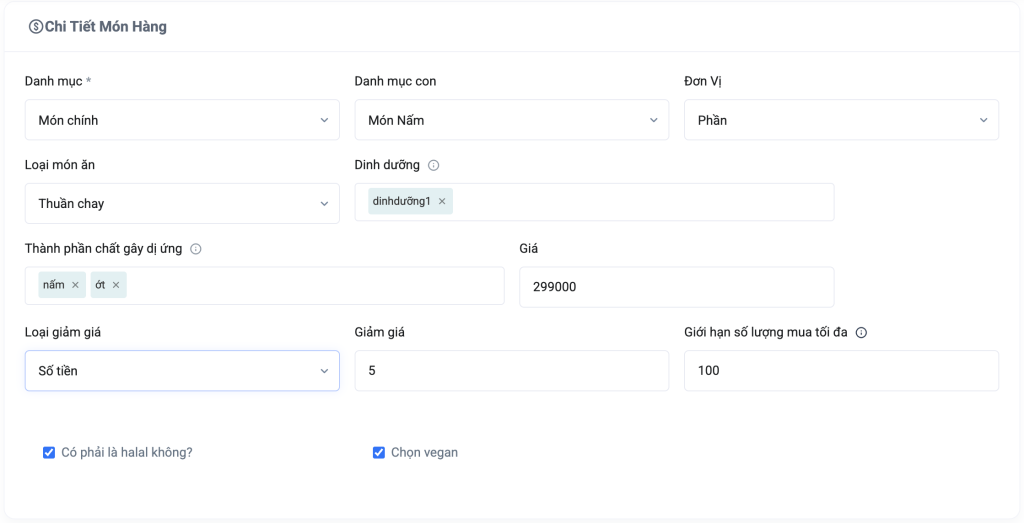Uncheck the Có phải là halal không checkbox
Screen dimensions: 1024x523
pos(49,453)
